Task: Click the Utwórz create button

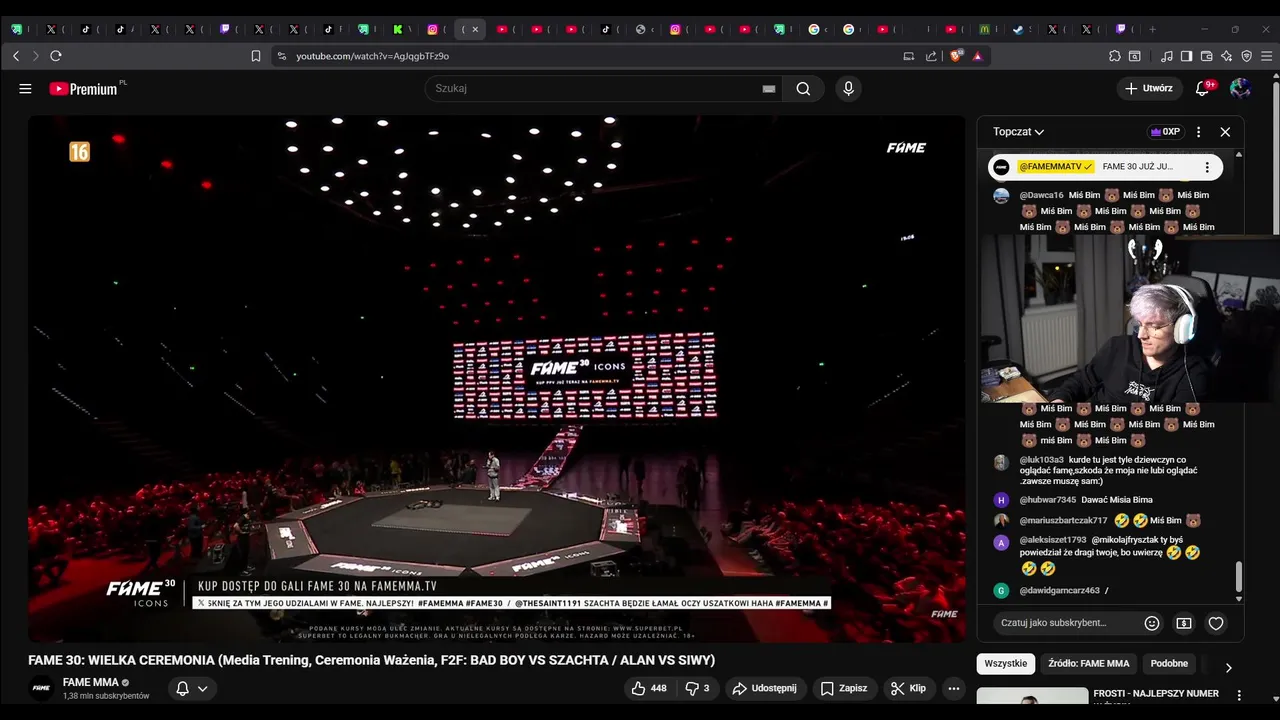Action: pos(1149,88)
